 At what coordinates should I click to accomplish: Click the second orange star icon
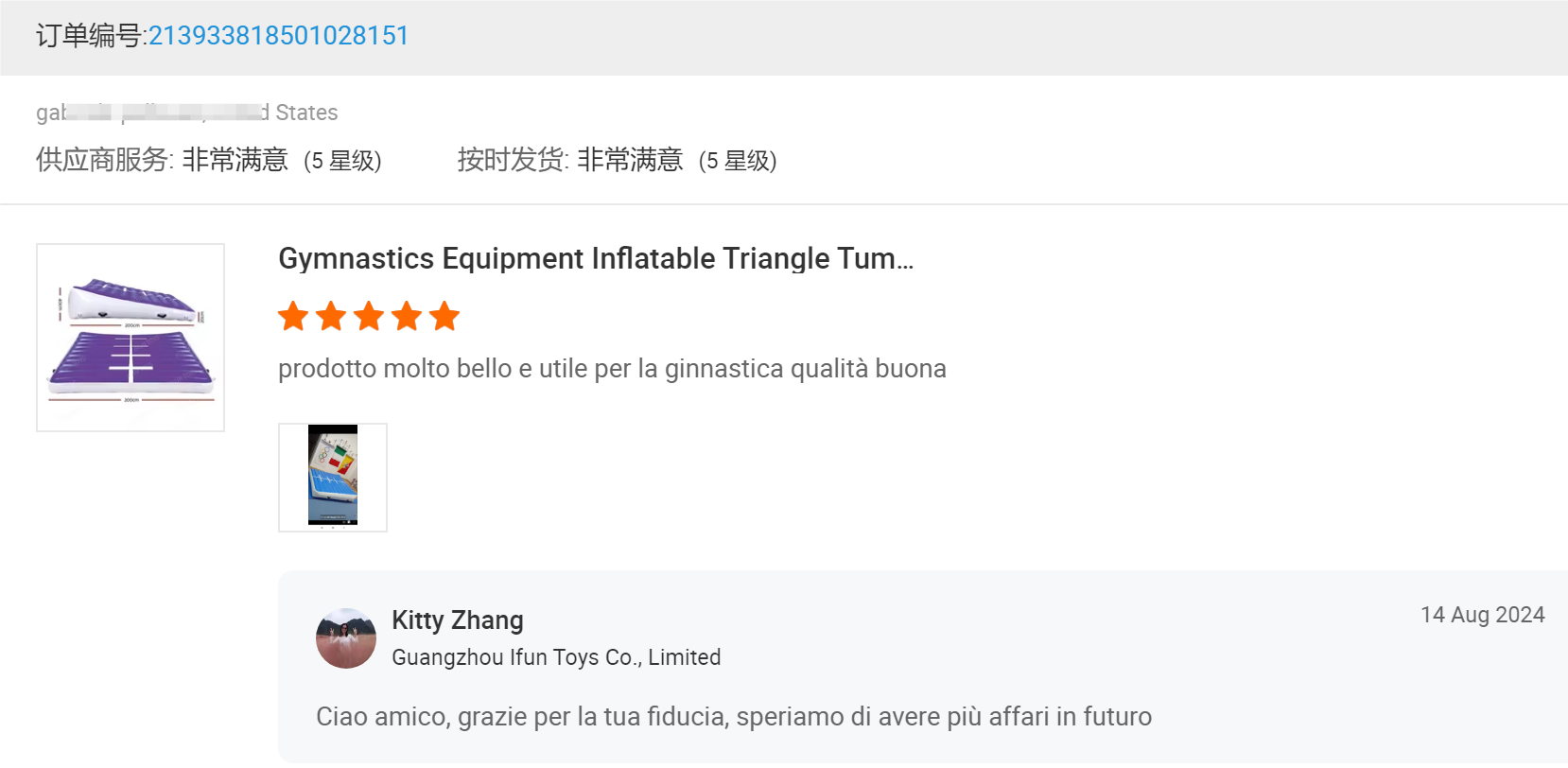[331, 316]
